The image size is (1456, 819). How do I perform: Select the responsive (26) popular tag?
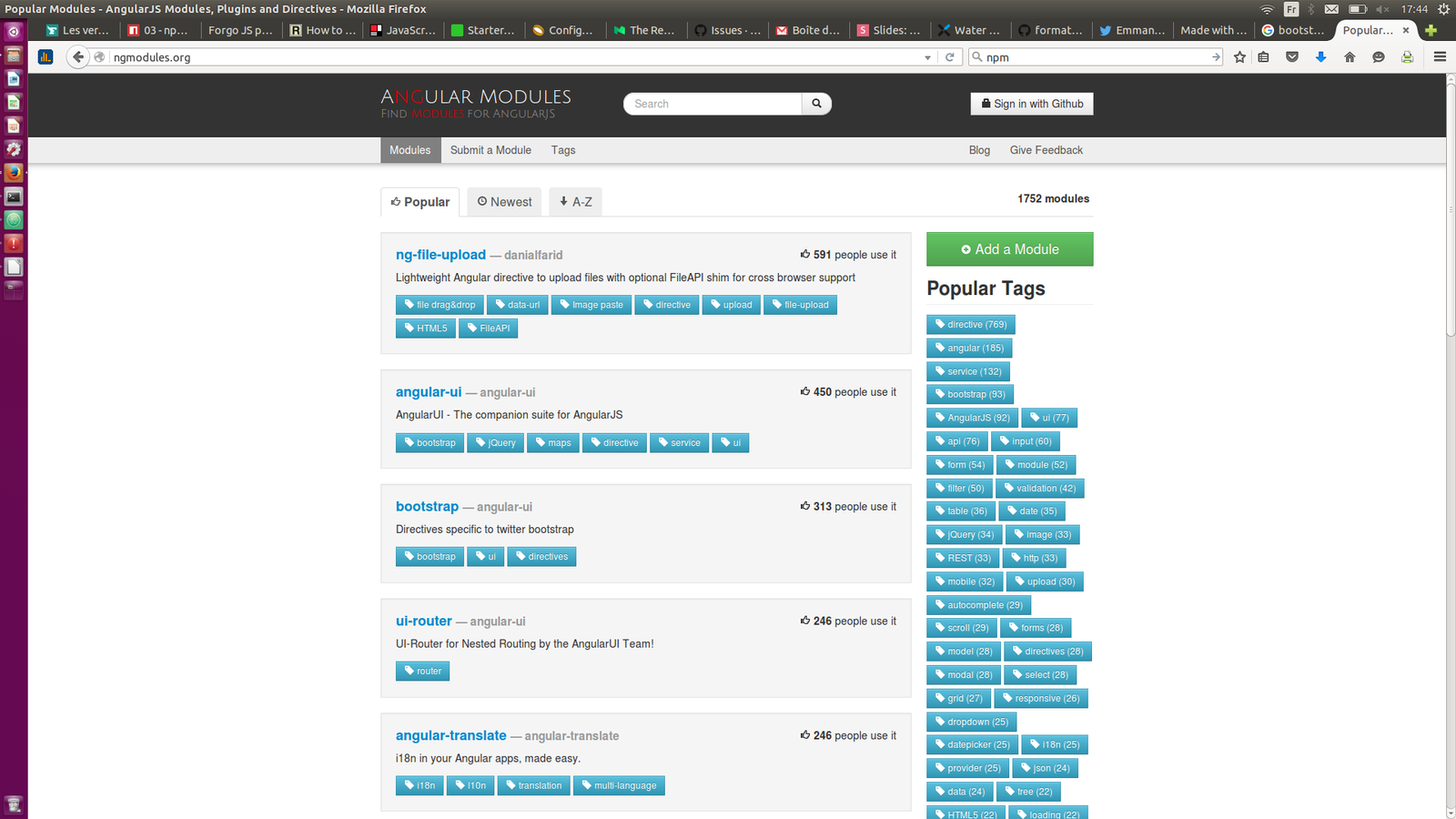[1041, 698]
